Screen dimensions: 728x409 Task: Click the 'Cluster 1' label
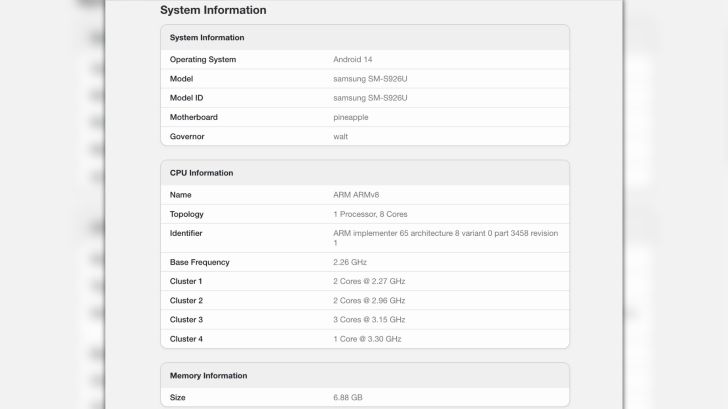click(x=186, y=281)
